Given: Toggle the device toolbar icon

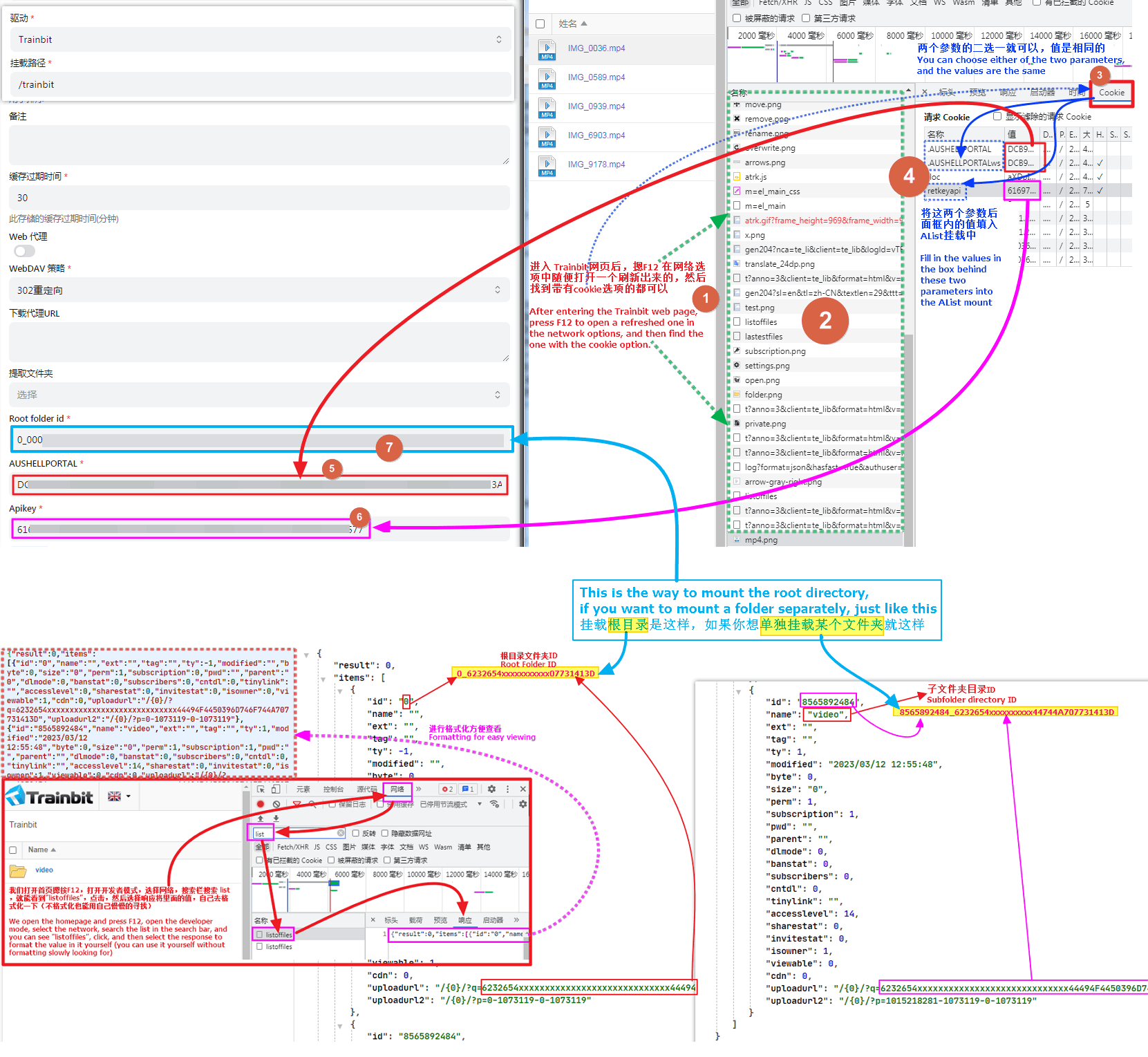Looking at the screenshot, I should (275, 789).
